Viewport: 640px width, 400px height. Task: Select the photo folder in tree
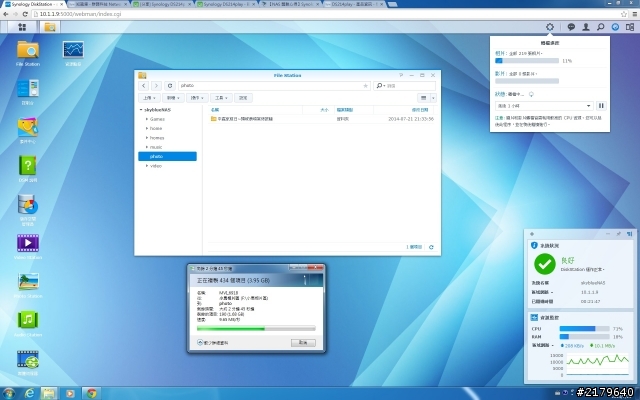tap(167, 156)
